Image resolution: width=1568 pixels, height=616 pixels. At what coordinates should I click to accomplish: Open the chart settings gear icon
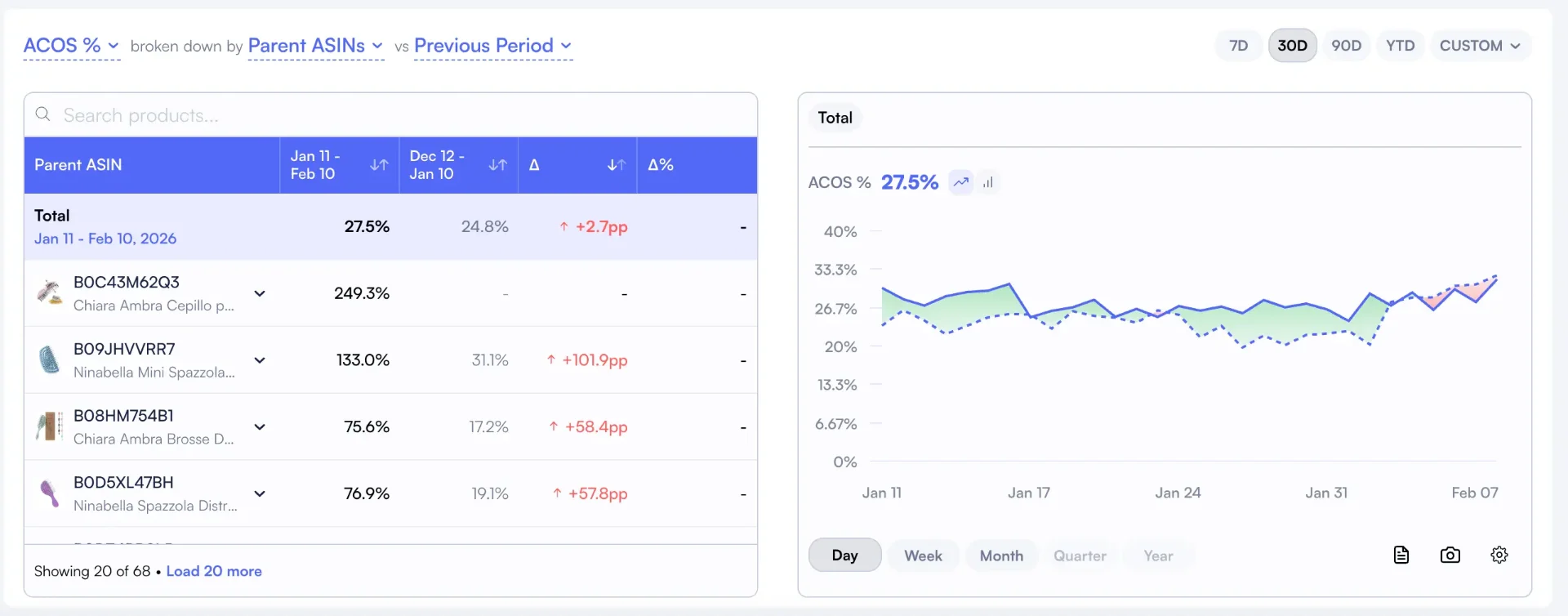pos(1499,556)
